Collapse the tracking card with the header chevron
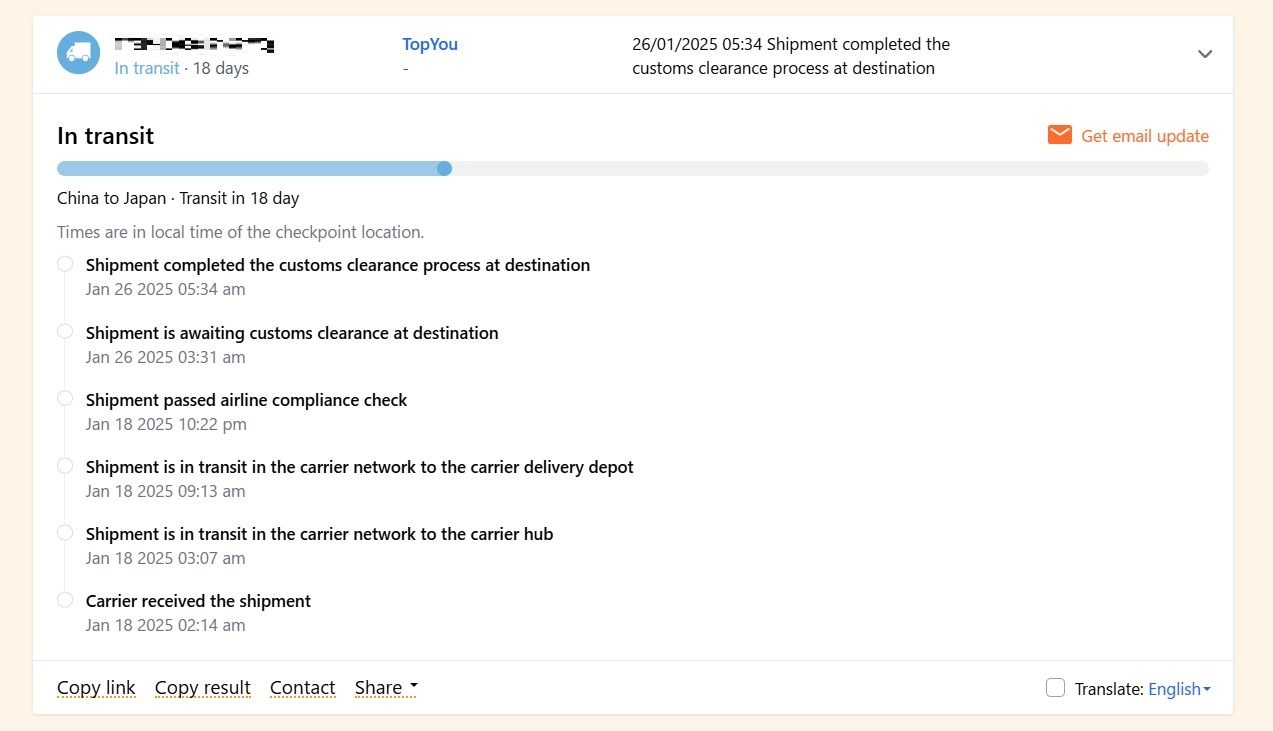 1205,54
